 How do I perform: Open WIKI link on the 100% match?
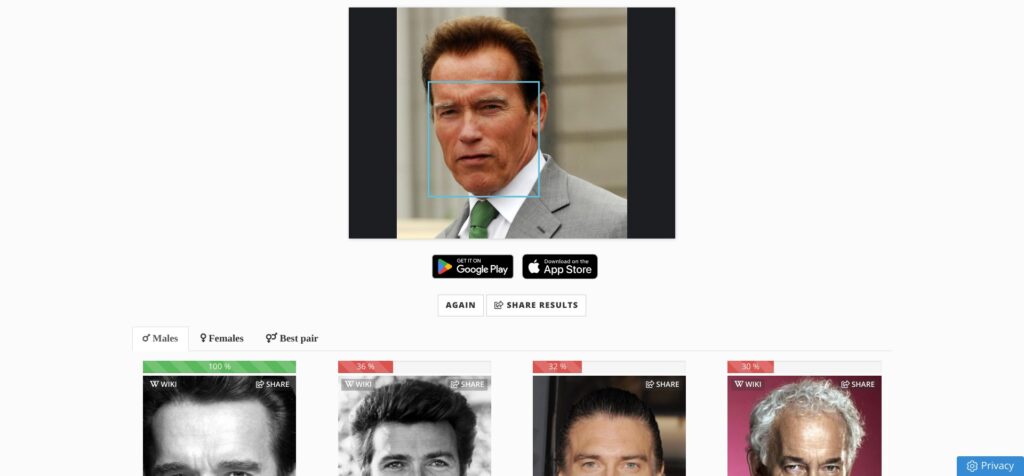click(x=163, y=384)
